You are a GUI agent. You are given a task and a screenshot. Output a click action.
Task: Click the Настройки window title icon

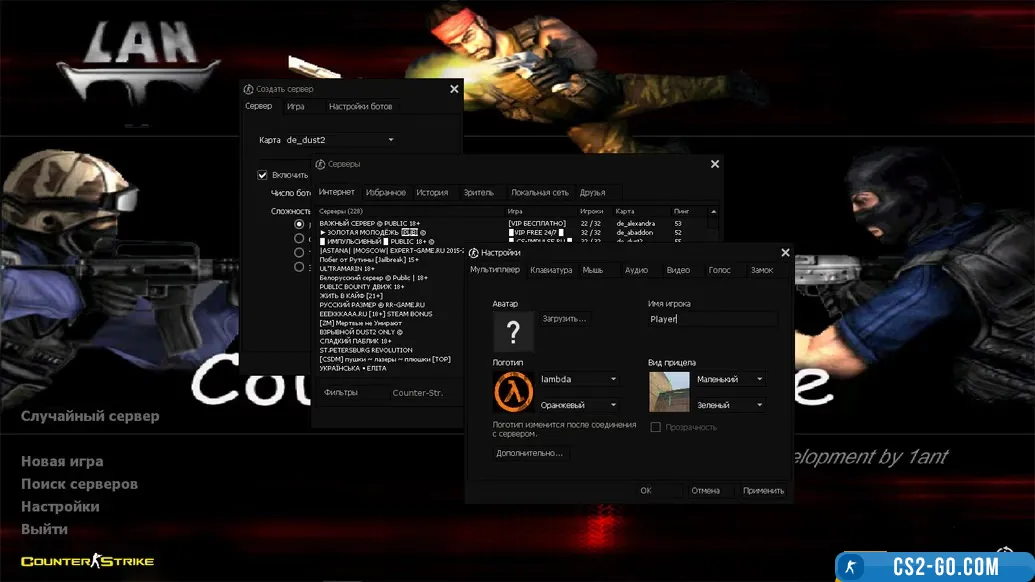(473, 253)
